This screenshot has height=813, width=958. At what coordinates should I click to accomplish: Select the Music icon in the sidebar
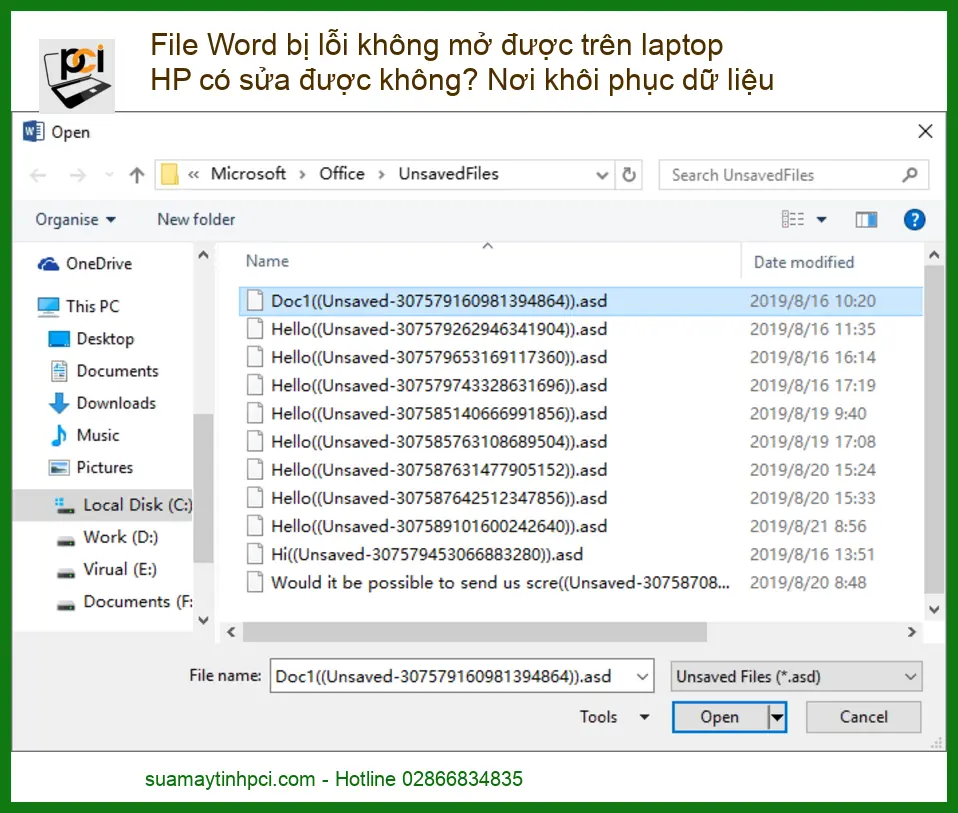(57, 435)
